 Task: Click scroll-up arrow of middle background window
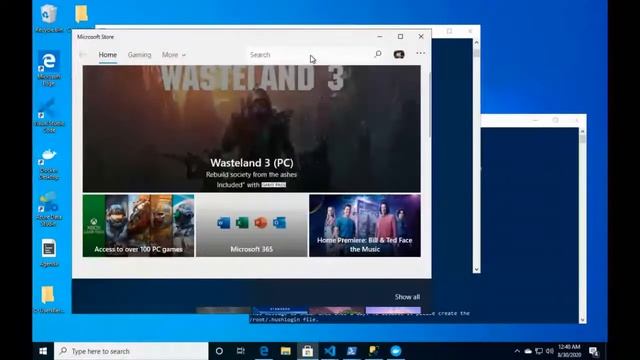click(x=476, y=42)
